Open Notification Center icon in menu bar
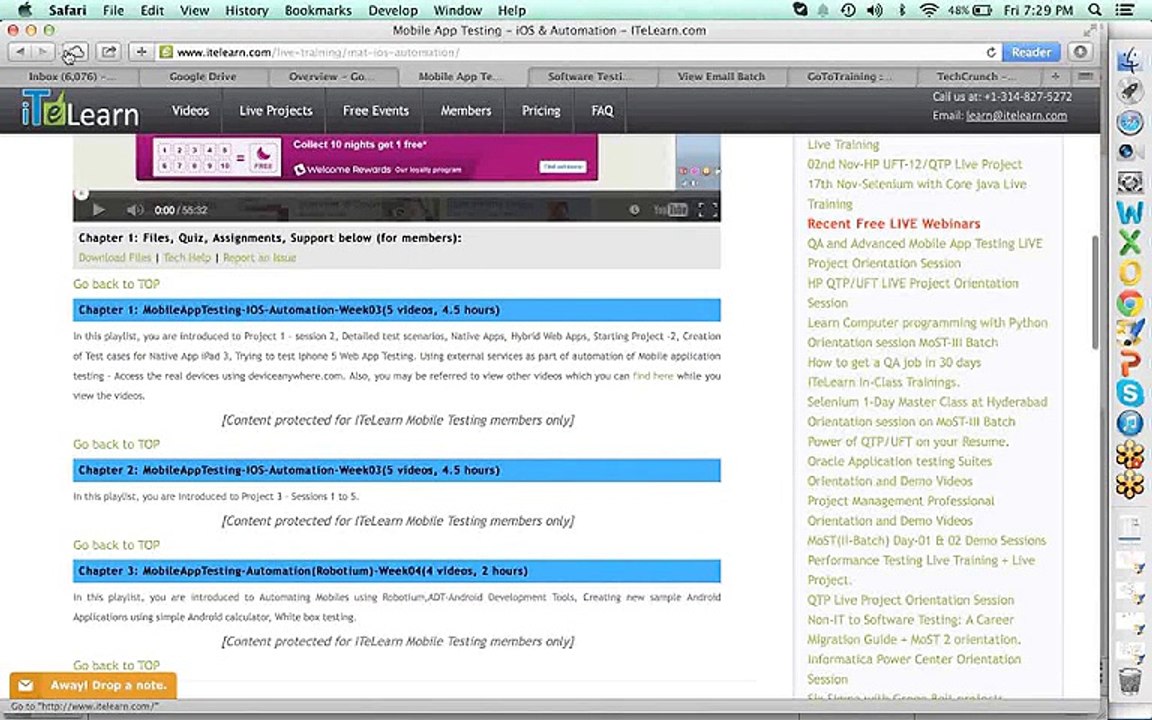1152x720 pixels. point(1125,10)
